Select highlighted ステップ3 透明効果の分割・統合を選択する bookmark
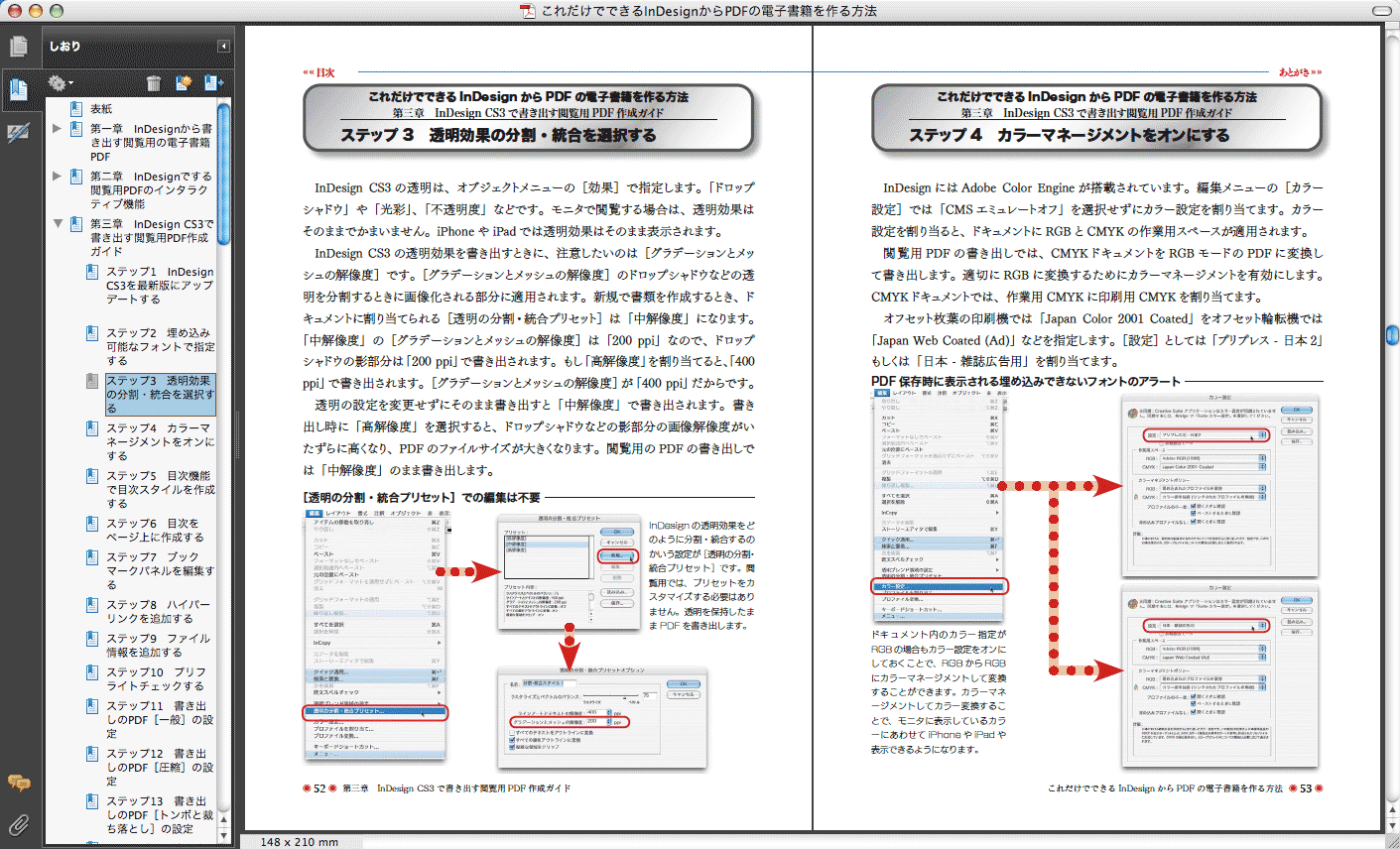This screenshot has width=1400, height=849. click(x=160, y=395)
